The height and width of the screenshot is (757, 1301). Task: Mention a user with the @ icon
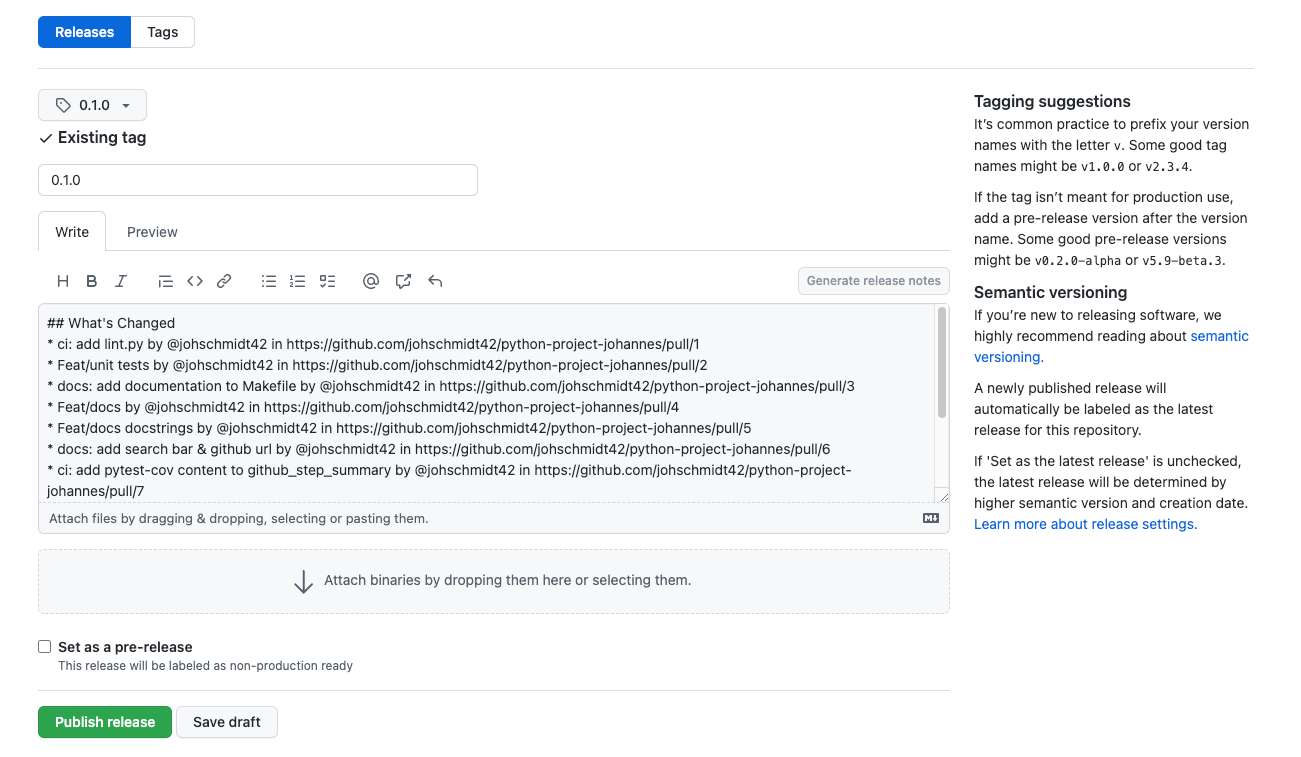[x=371, y=282]
